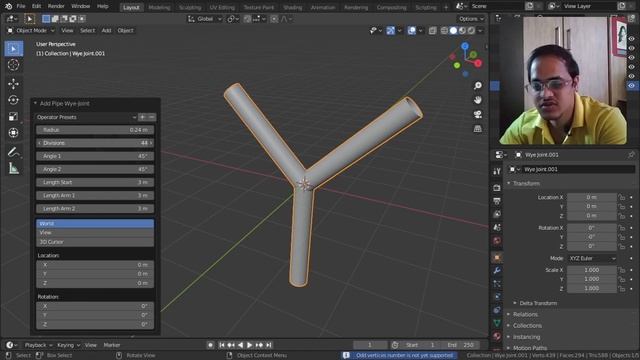The height and width of the screenshot is (360, 640).
Task: Open the Render properties tab icon
Action: click(x=497, y=187)
